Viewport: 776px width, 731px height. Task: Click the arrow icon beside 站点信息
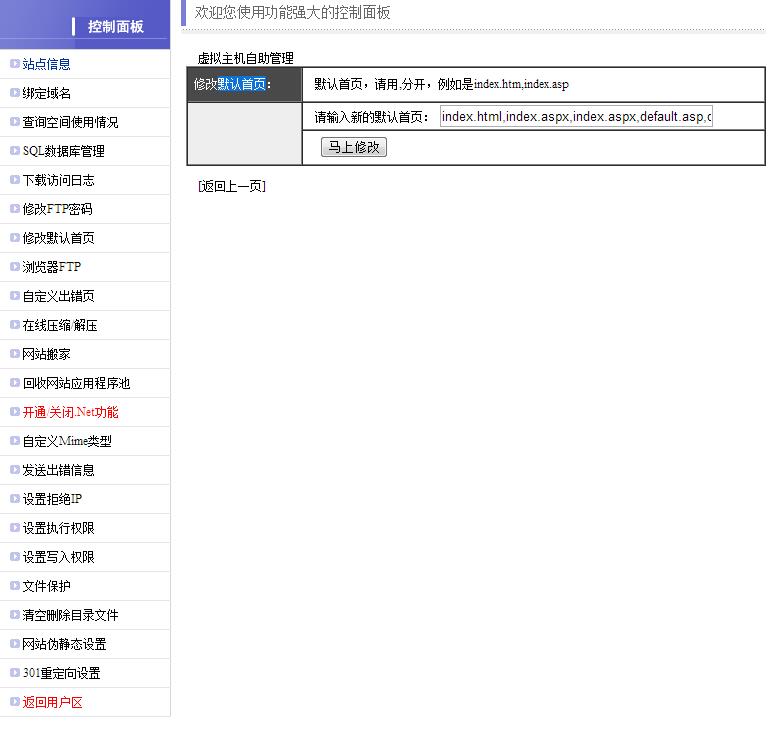14,64
